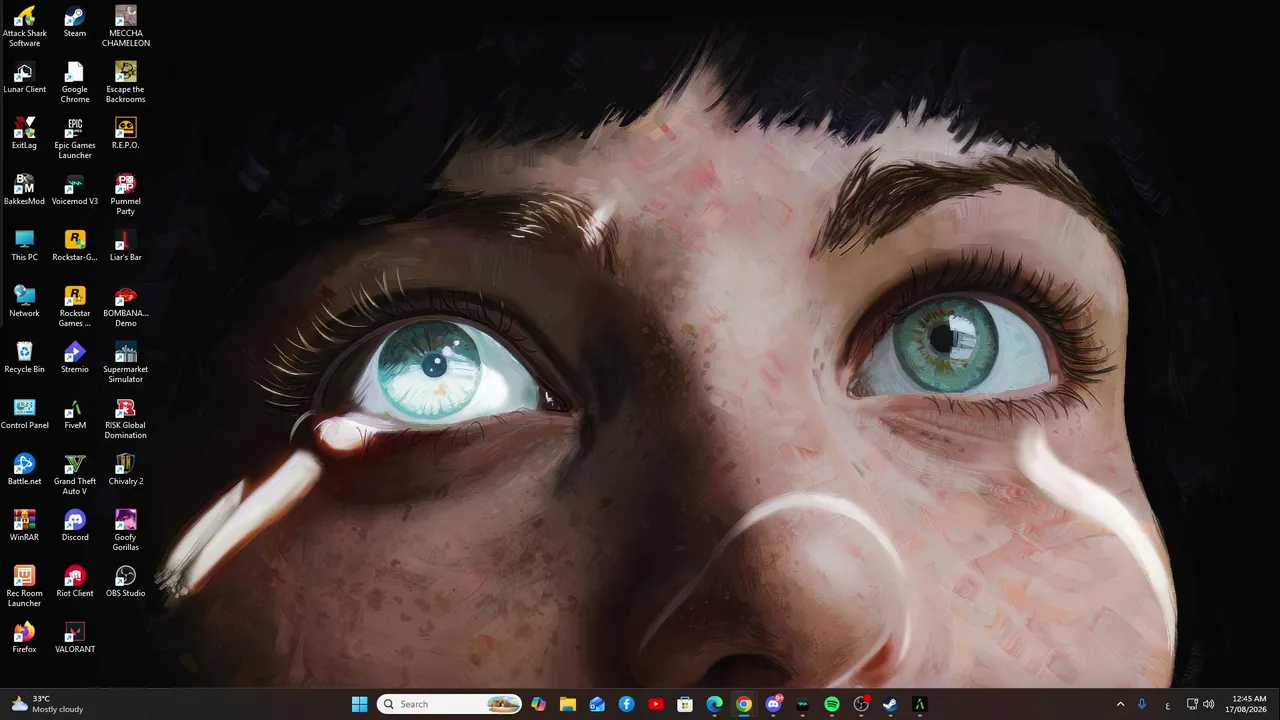
Task: Select the R.E.P.O. game icon
Action: (126, 134)
